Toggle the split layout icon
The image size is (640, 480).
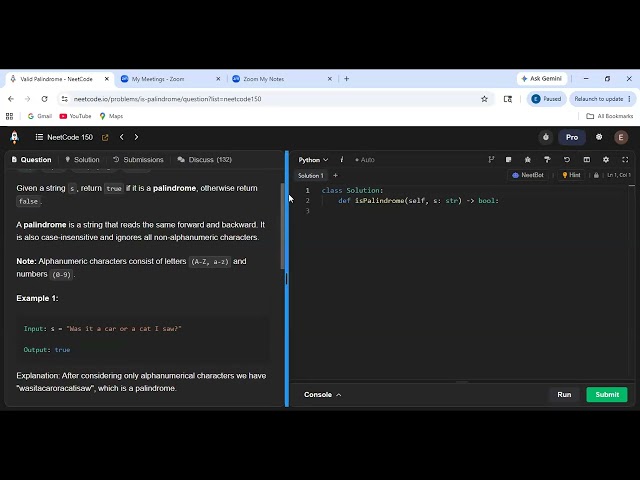587,160
